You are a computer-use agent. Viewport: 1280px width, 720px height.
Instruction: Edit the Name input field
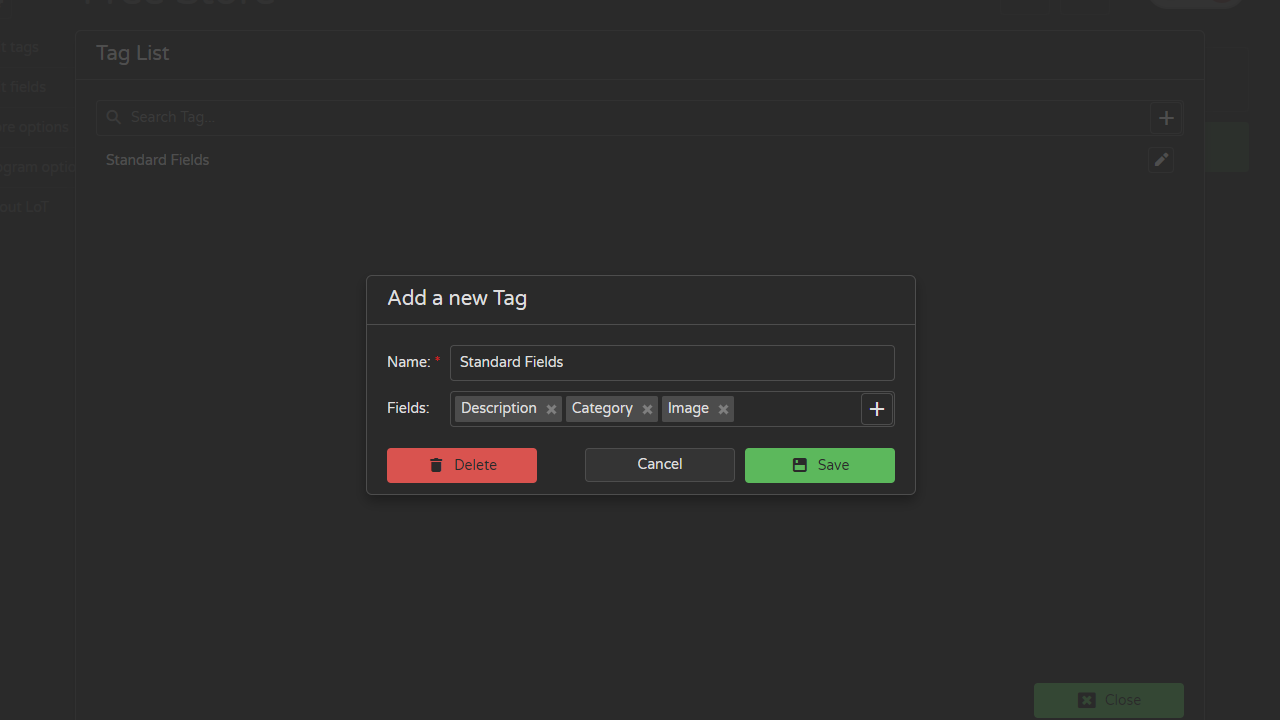[x=672, y=363]
